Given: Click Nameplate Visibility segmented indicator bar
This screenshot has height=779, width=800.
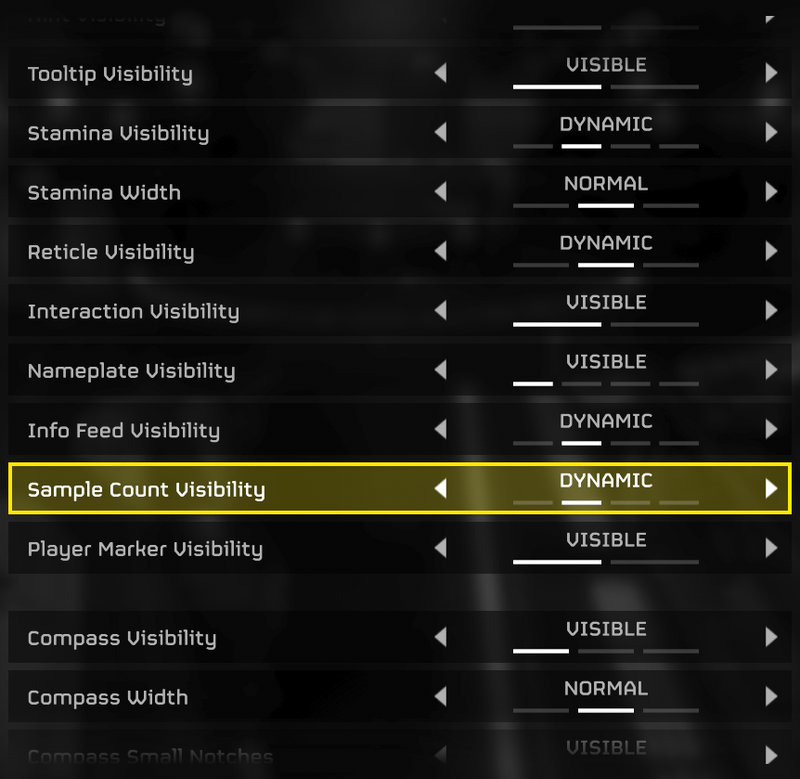Looking at the screenshot, I should pyautogui.click(x=606, y=383).
